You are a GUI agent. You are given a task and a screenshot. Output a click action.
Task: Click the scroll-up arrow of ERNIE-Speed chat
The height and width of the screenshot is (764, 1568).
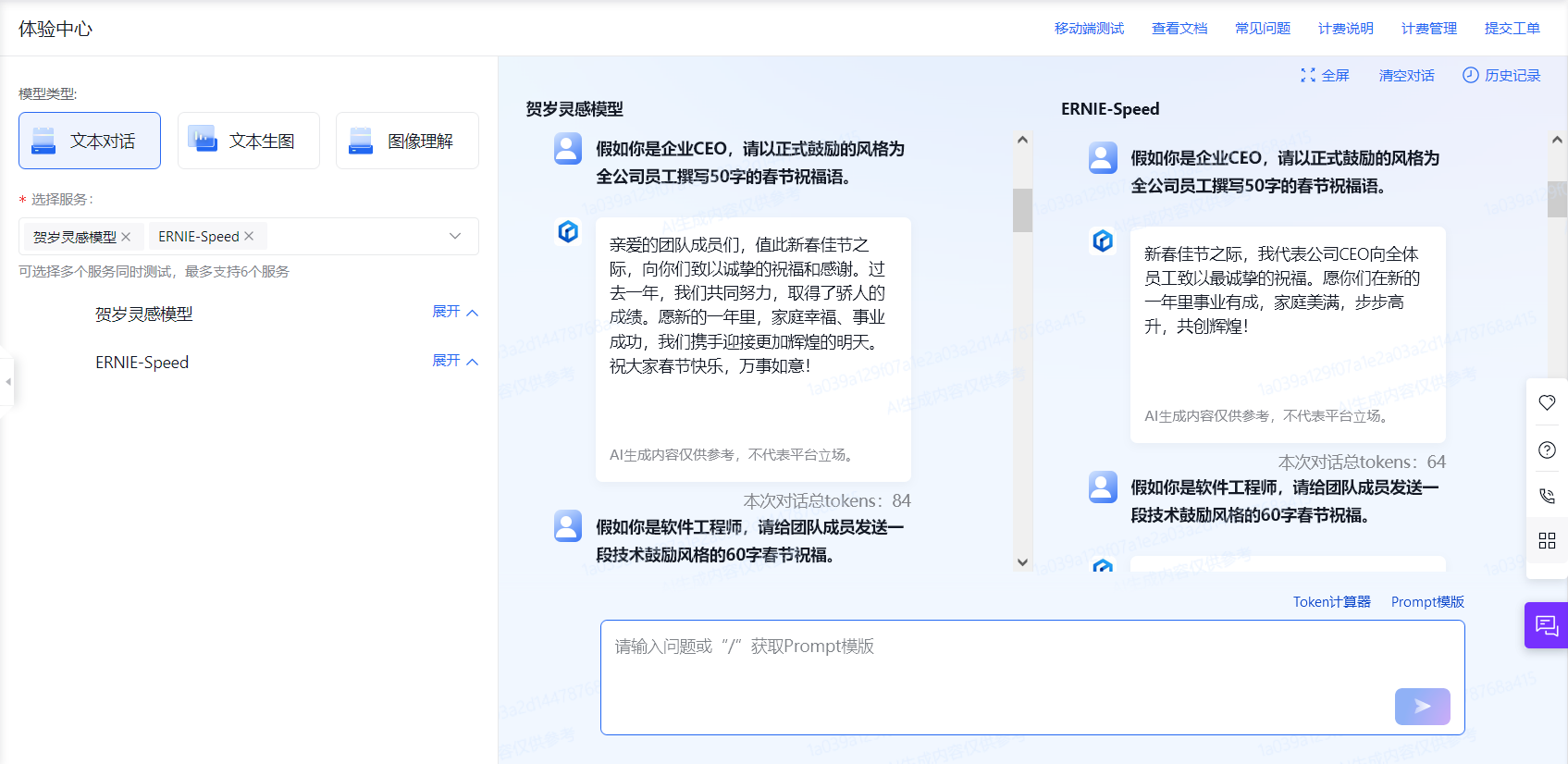[x=1557, y=141]
